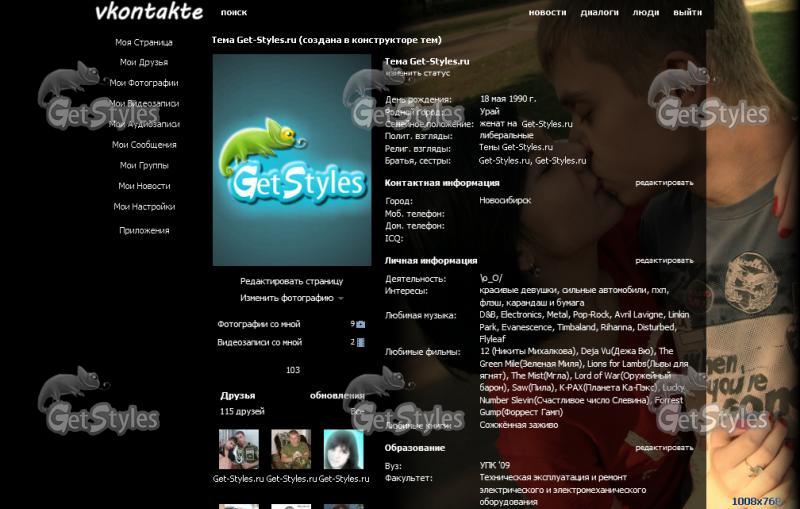Click обновления in the friends section
800x509 pixels.
coord(337,396)
